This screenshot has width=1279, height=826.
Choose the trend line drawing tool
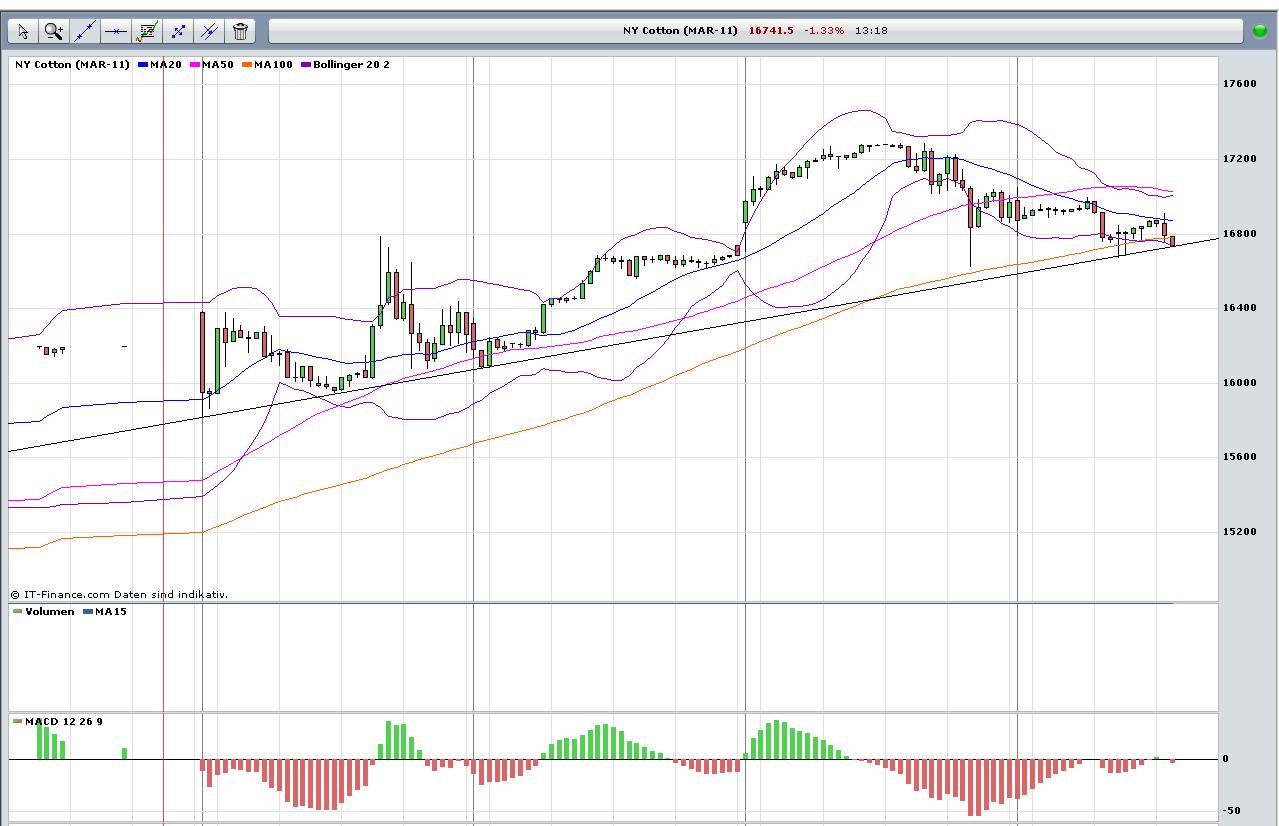[85, 31]
